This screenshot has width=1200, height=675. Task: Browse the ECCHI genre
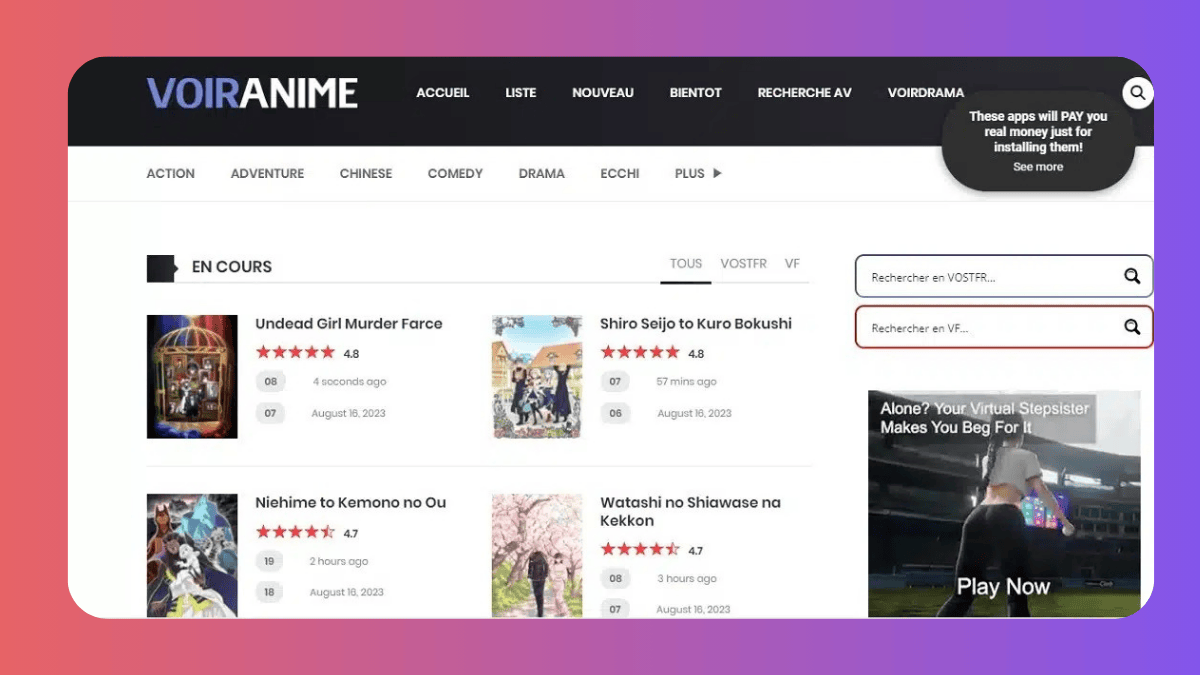620,173
